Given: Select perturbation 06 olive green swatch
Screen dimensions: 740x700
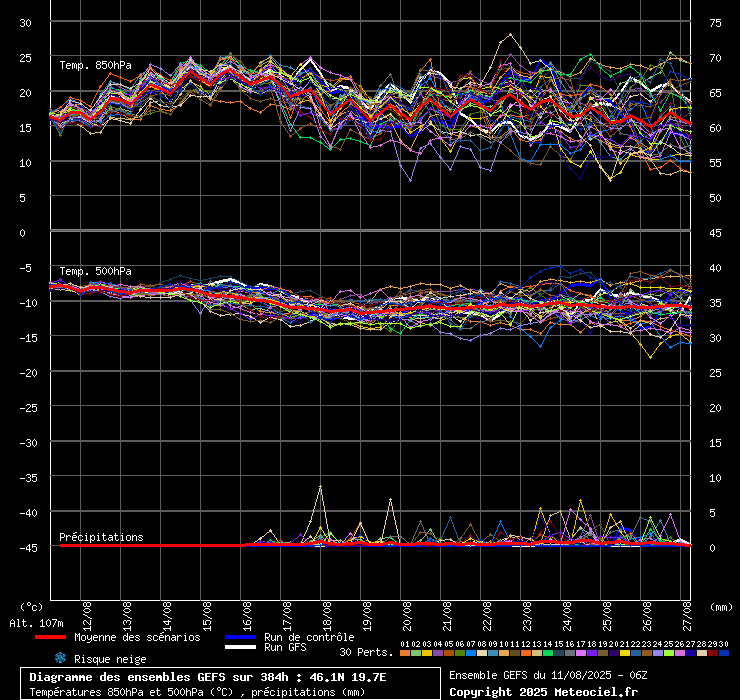Looking at the screenshot, I should 460,653.
